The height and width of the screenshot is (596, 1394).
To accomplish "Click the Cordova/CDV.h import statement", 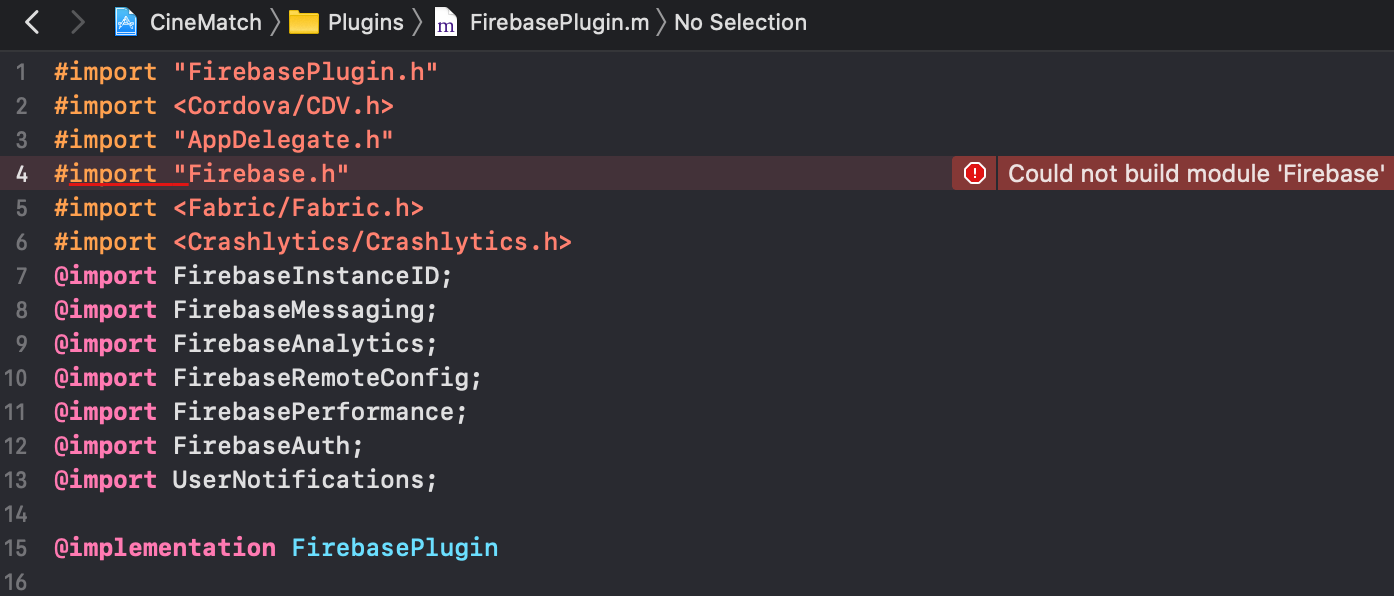I will (x=224, y=106).
